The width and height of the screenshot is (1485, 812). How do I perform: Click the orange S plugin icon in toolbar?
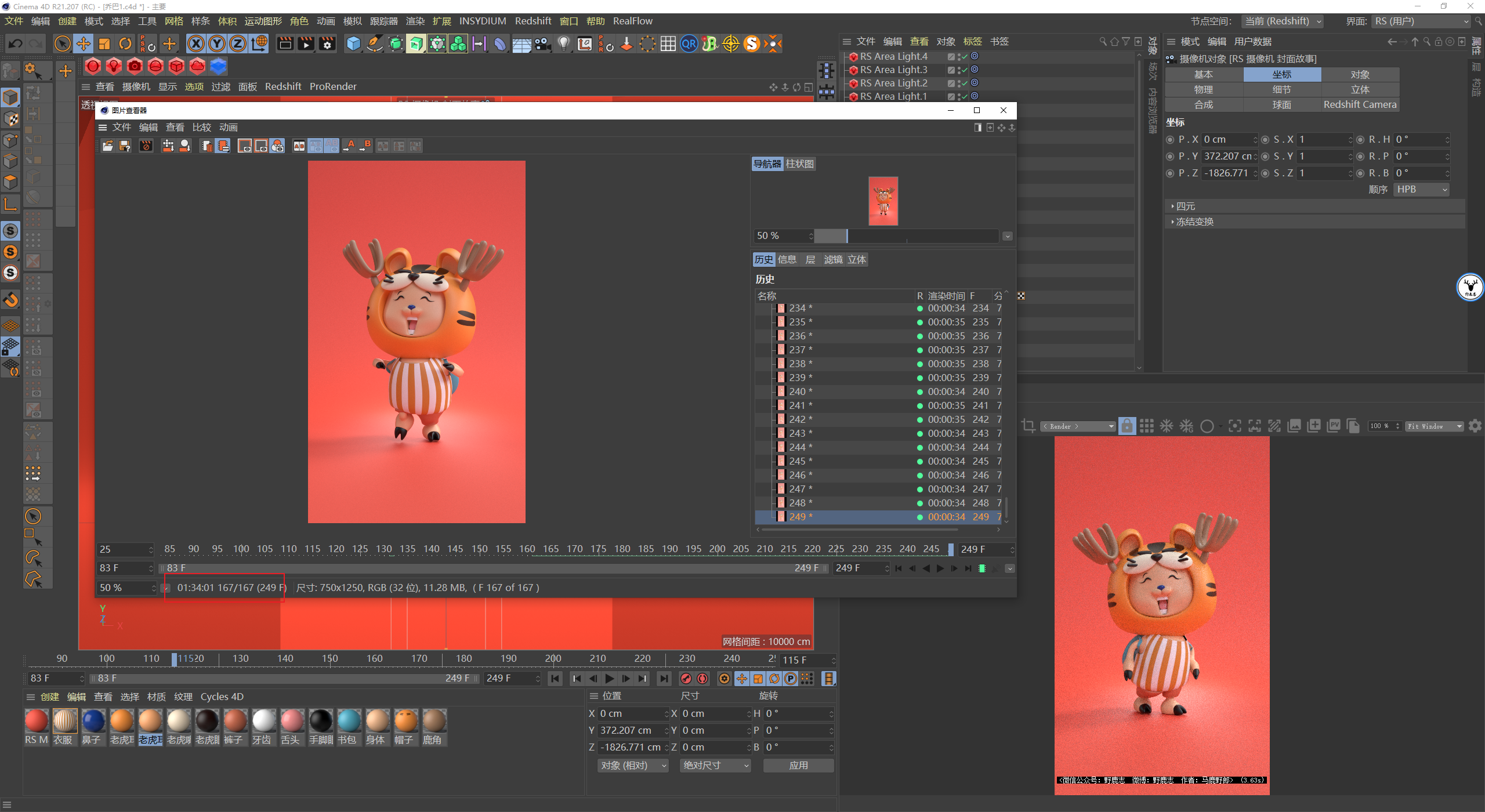pos(752,43)
